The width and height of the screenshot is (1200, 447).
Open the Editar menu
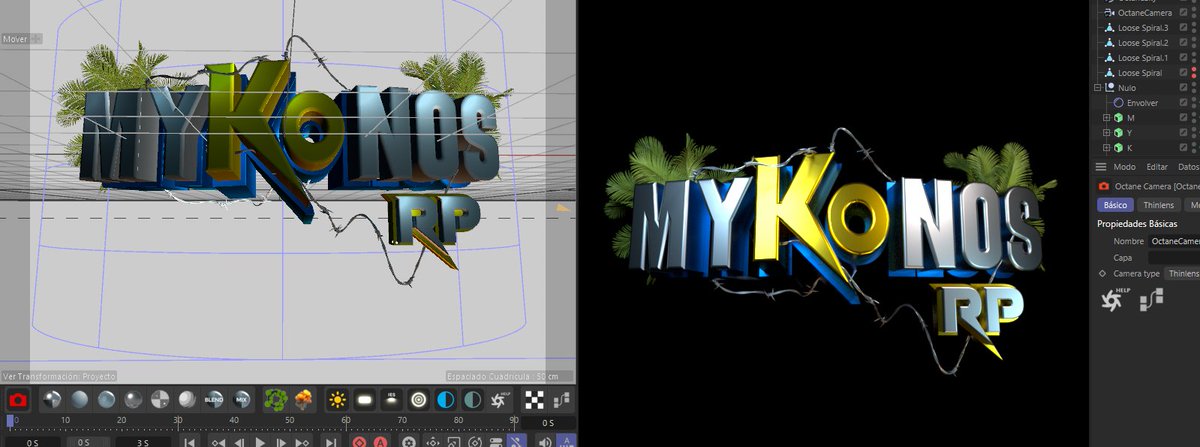click(x=1157, y=167)
